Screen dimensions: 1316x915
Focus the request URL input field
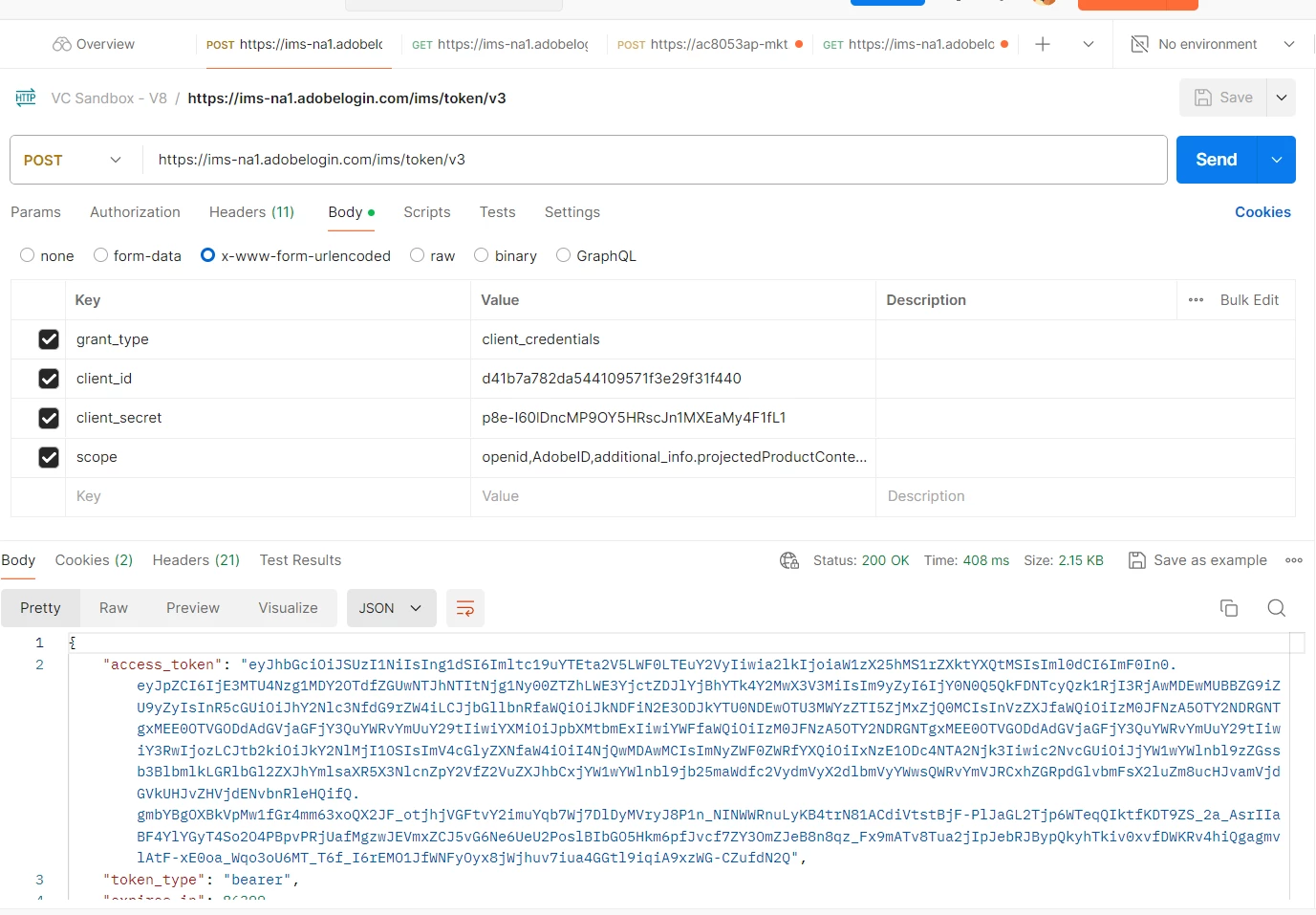point(655,160)
